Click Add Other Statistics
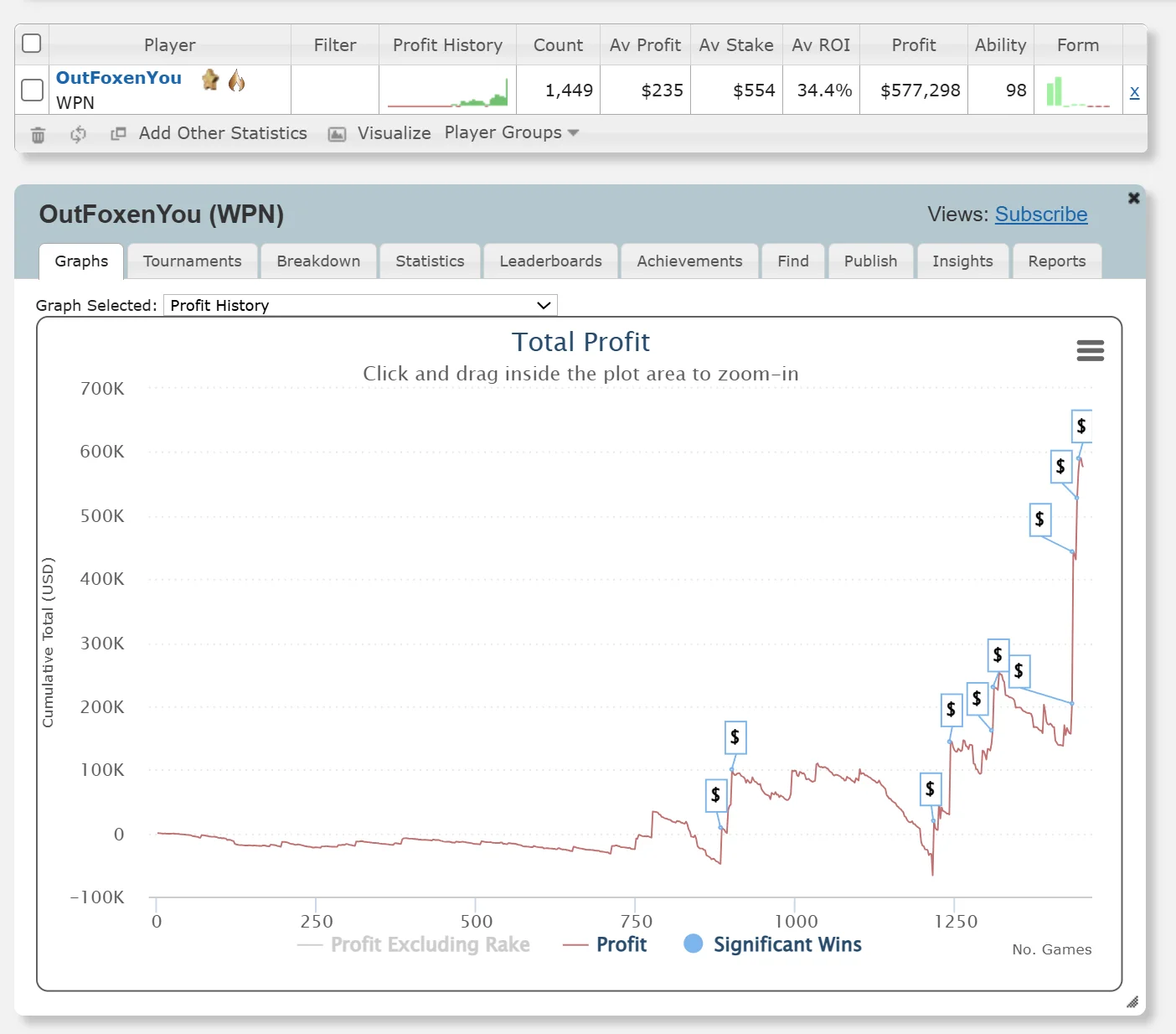Image resolution: width=1176 pixels, height=1034 pixels. (222, 133)
